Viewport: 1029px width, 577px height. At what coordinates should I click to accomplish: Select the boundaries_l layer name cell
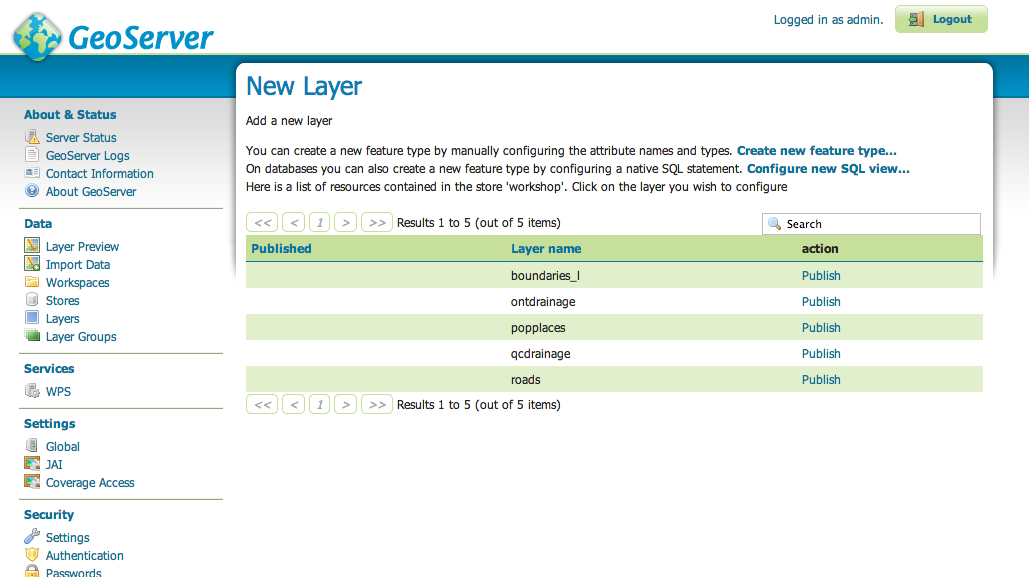(545, 276)
